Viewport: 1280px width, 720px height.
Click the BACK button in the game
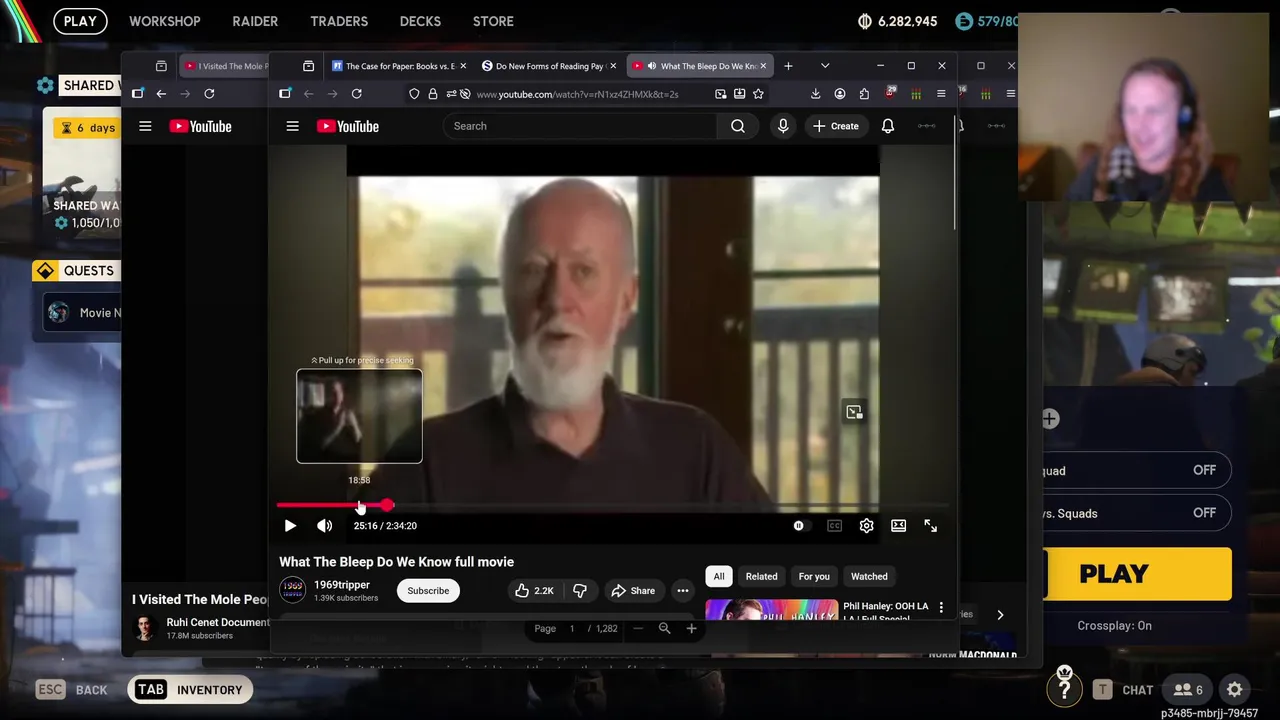pyautogui.click(x=71, y=690)
